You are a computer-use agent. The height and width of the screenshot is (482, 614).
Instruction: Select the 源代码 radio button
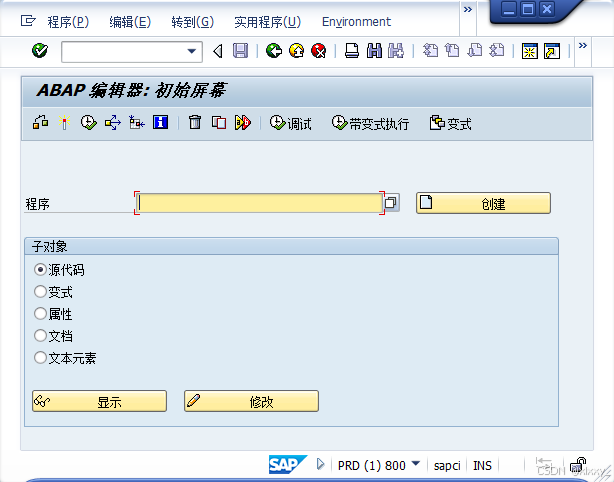tap(40, 269)
